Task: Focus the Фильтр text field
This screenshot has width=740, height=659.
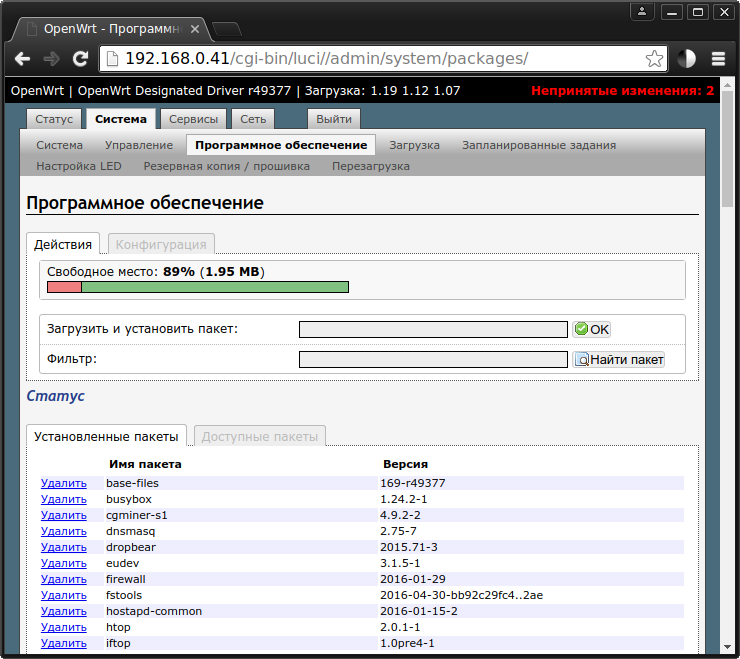Action: click(433, 359)
